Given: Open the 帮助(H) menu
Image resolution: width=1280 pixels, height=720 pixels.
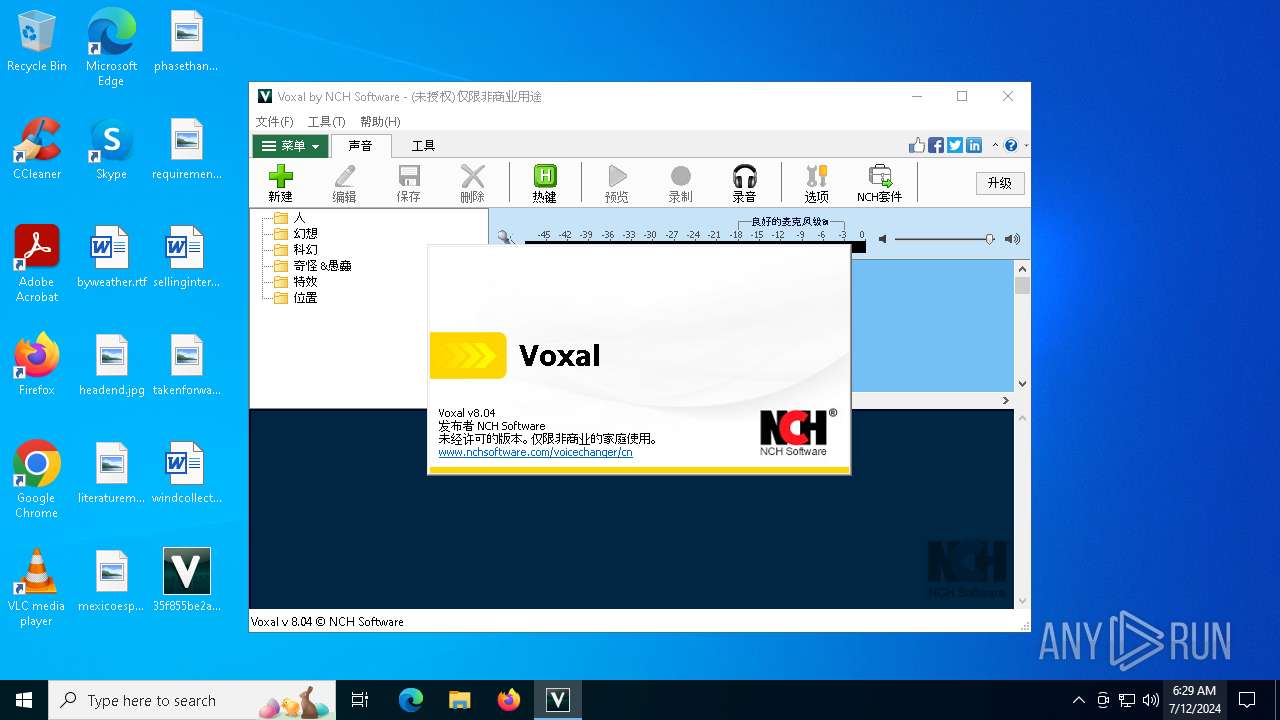Looking at the screenshot, I should click(380, 121).
